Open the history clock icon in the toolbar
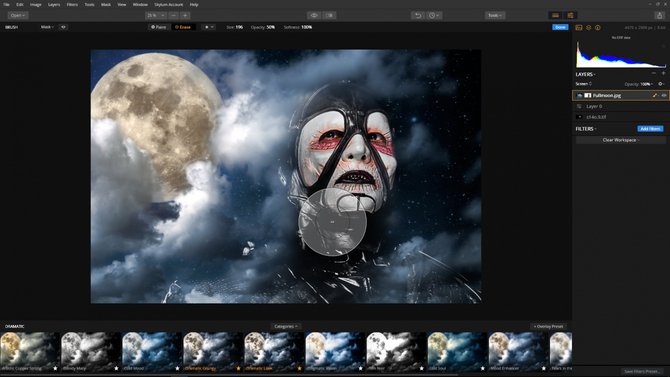The height and width of the screenshot is (377, 670). pos(434,15)
